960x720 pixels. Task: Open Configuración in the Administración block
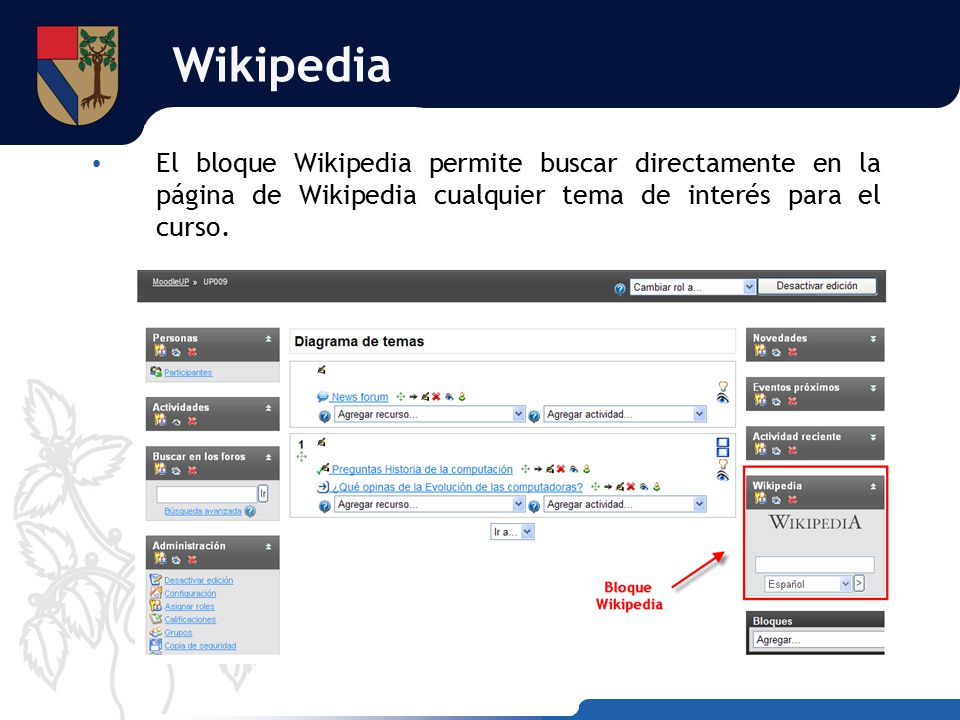pos(190,593)
